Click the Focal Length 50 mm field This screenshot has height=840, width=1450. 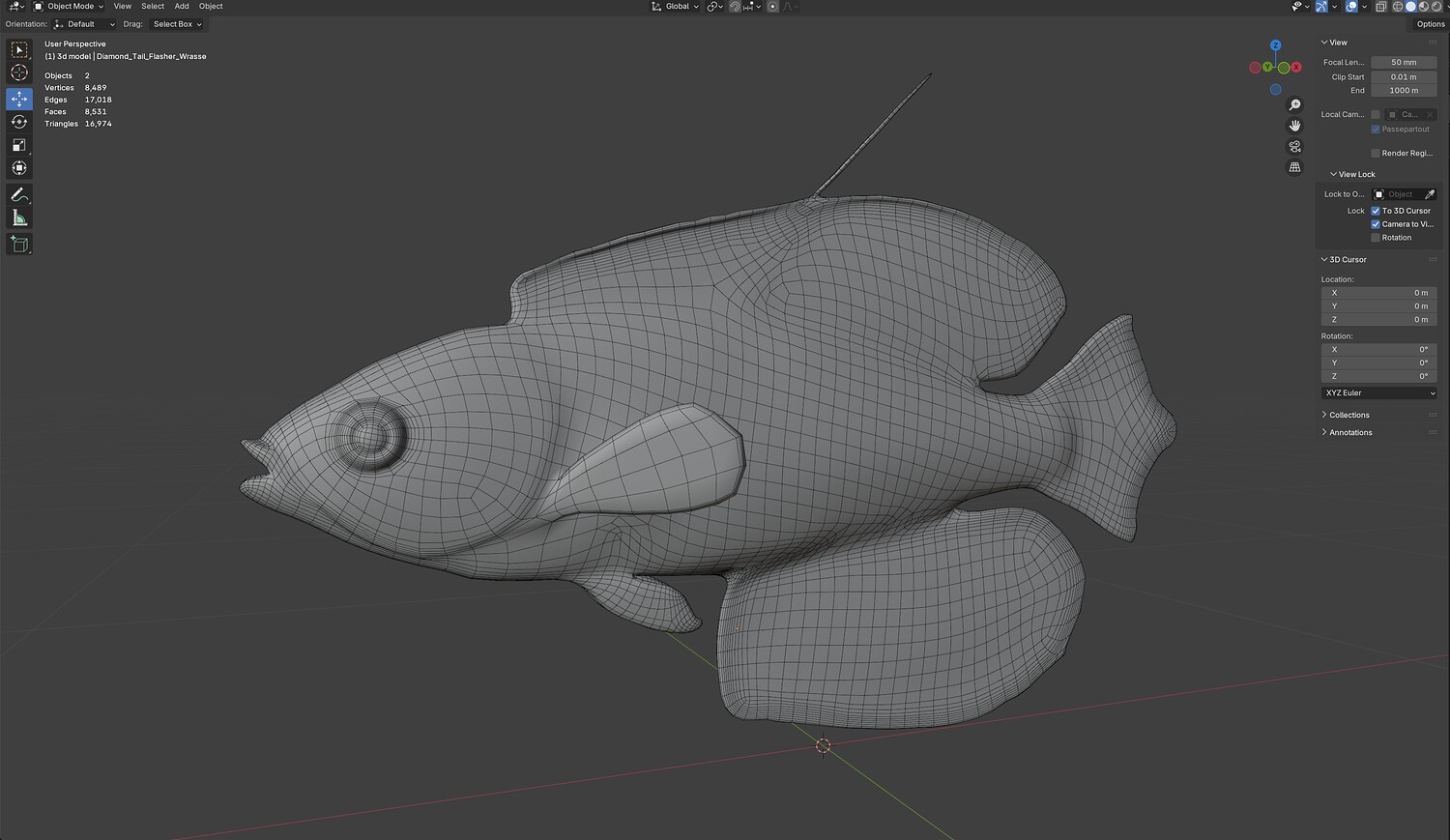[x=1404, y=63]
